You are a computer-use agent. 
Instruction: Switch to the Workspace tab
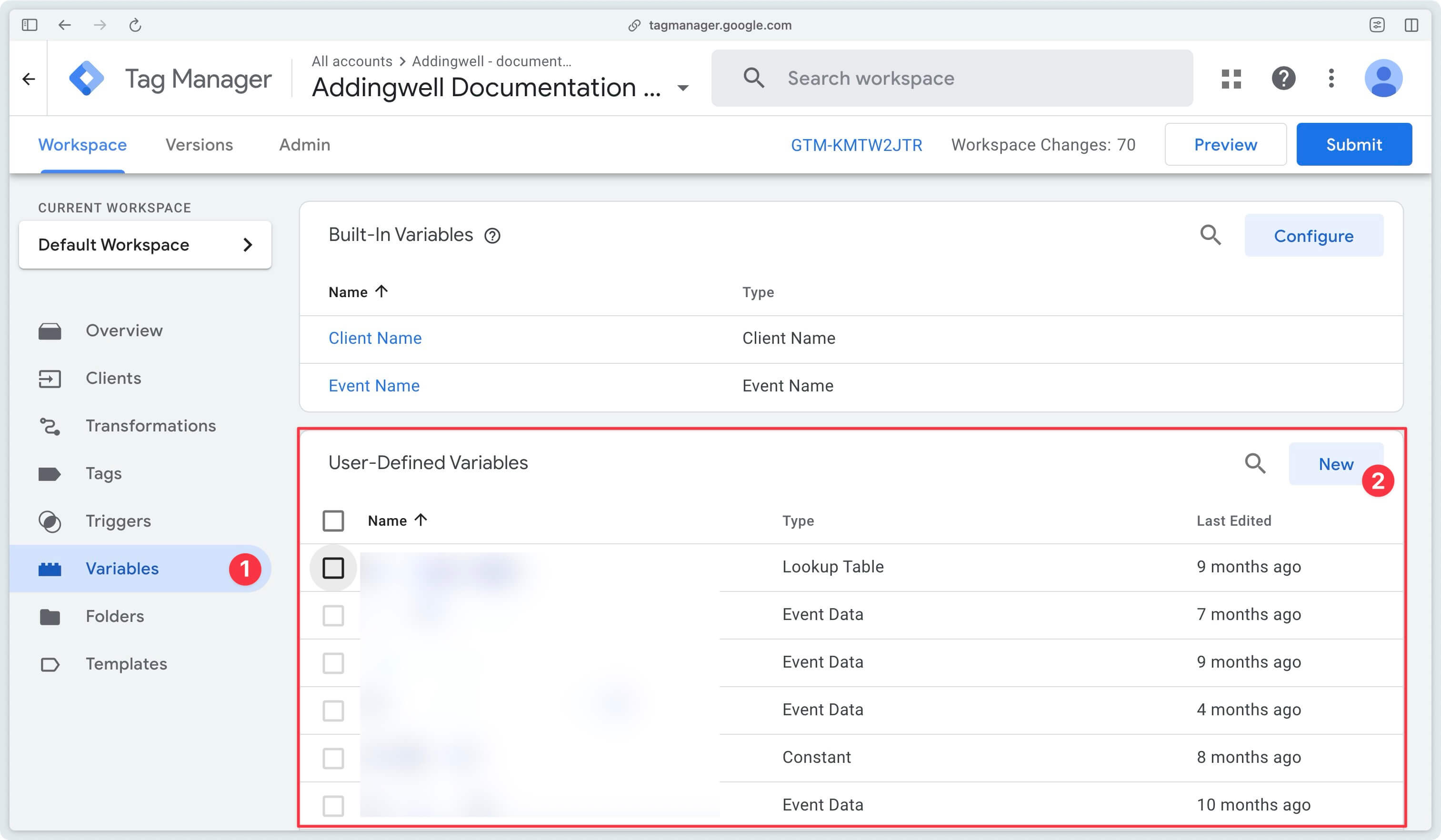tap(82, 145)
